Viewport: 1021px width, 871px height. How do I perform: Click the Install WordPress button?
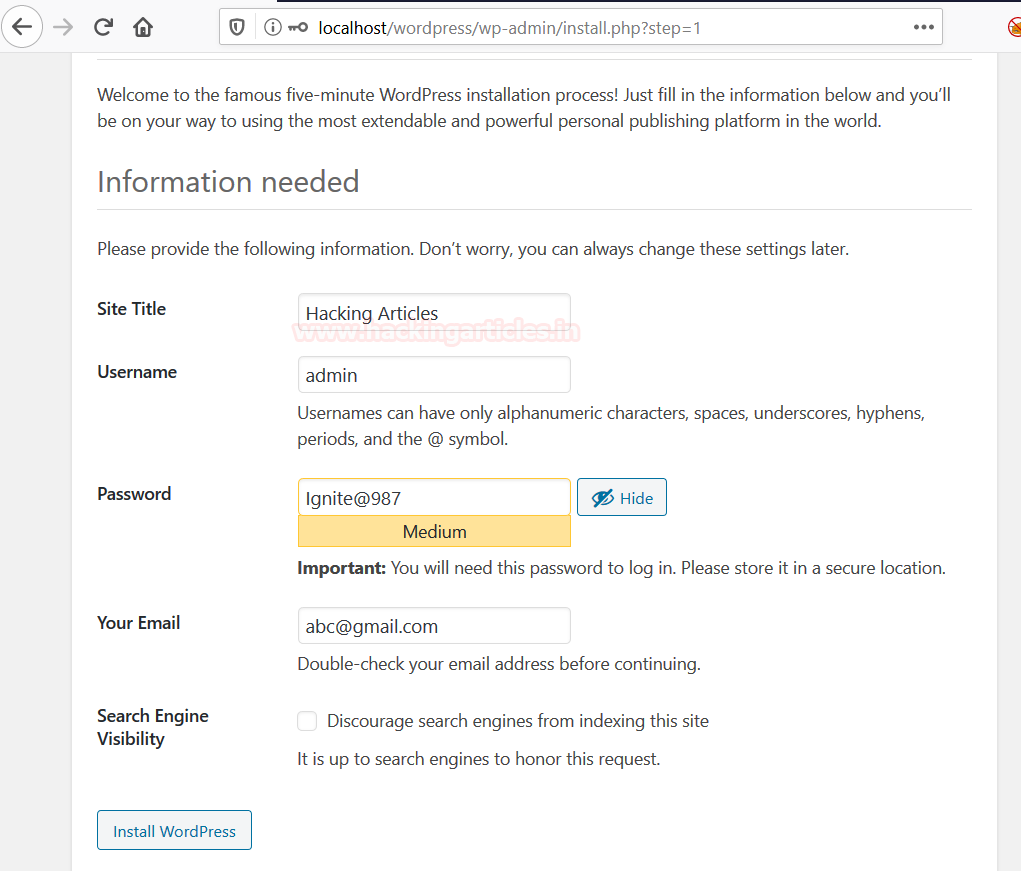(175, 830)
